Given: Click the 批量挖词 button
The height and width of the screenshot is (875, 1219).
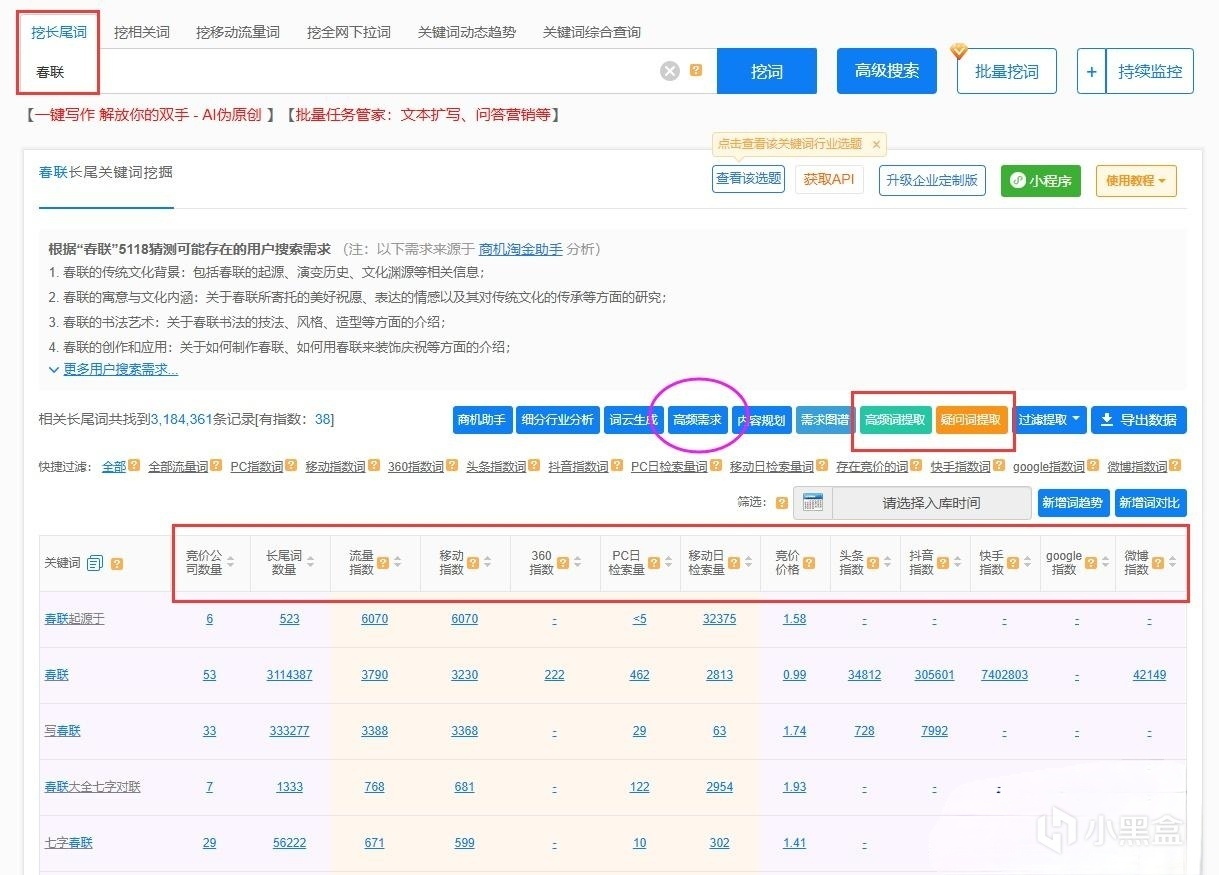Looking at the screenshot, I should (1007, 71).
